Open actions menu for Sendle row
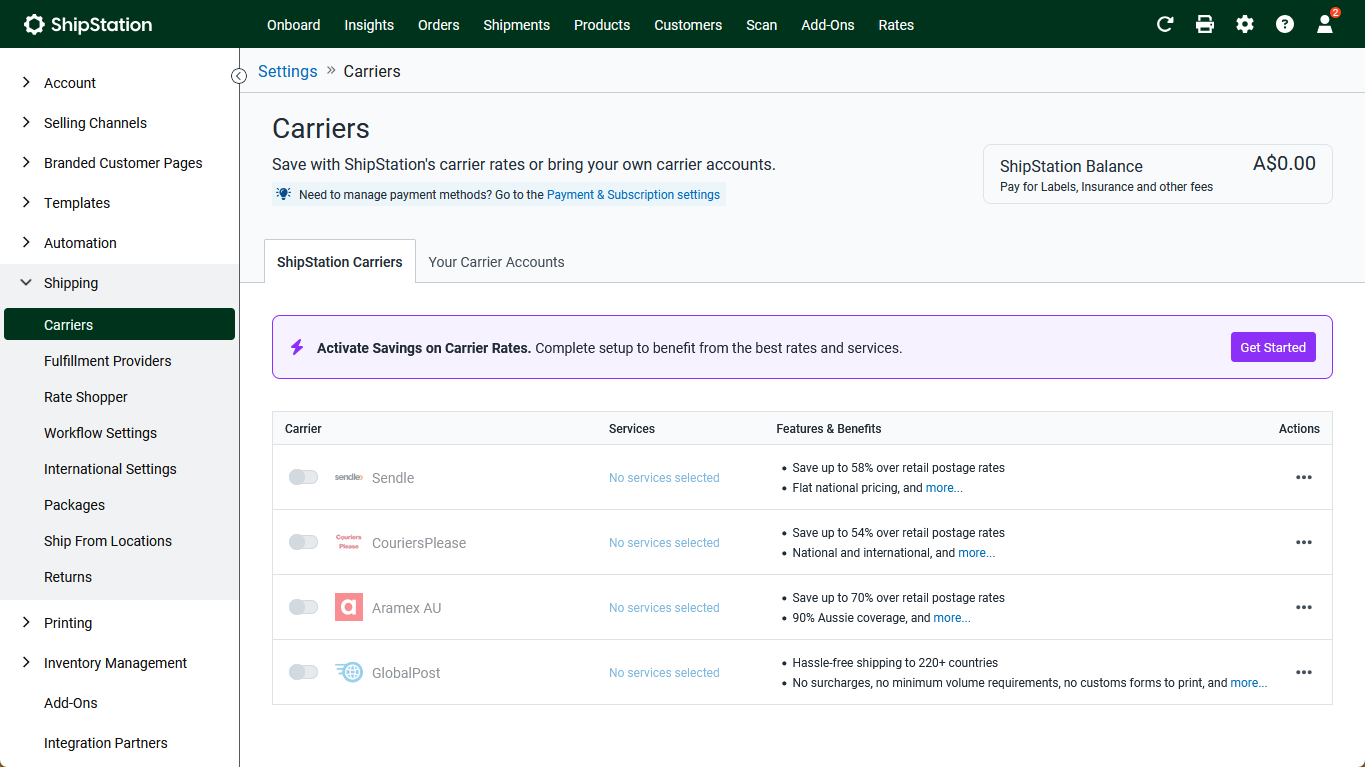Image resolution: width=1365 pixels, height=767 pixels. pos(1303,477)
